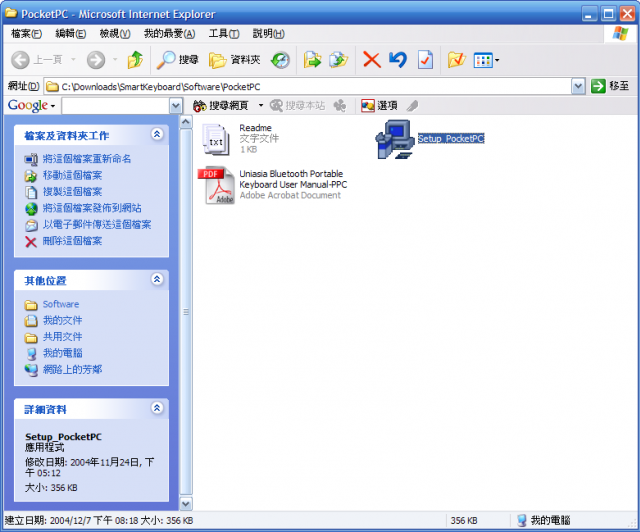
Task: Open the 編輯(E) Edit menu
Action: [x=71, y=33]
